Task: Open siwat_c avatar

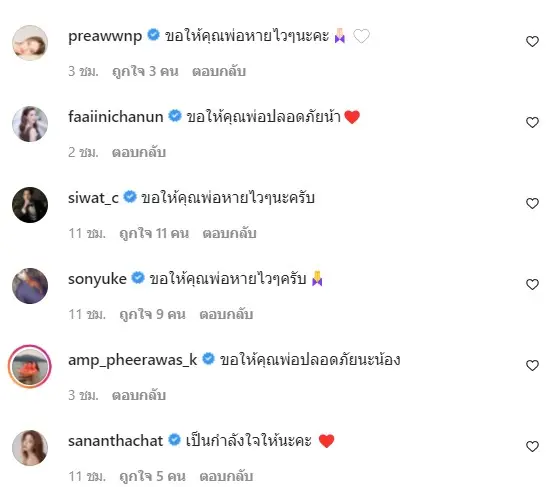Action: point(30,205)
